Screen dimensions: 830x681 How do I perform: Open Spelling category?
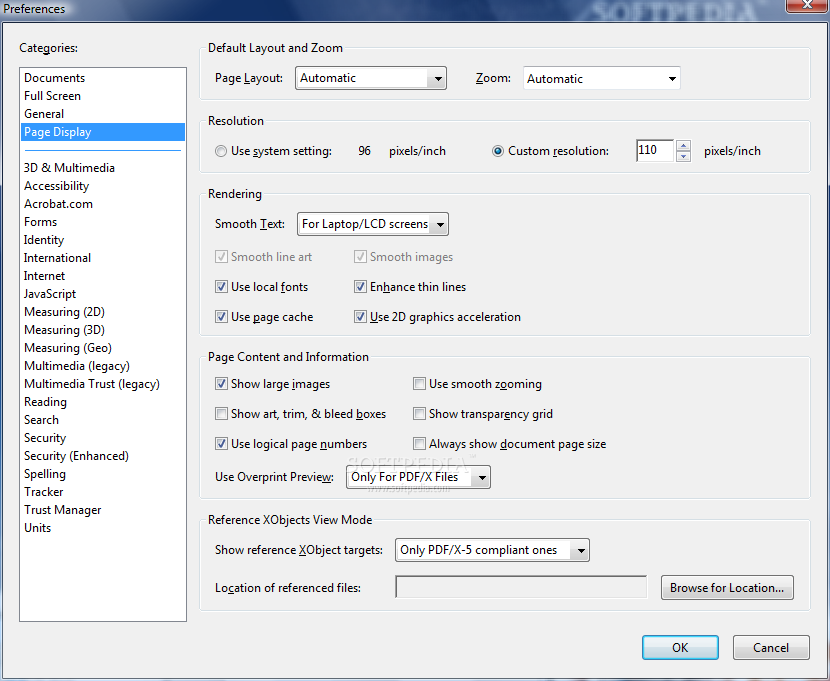(45, 474)
